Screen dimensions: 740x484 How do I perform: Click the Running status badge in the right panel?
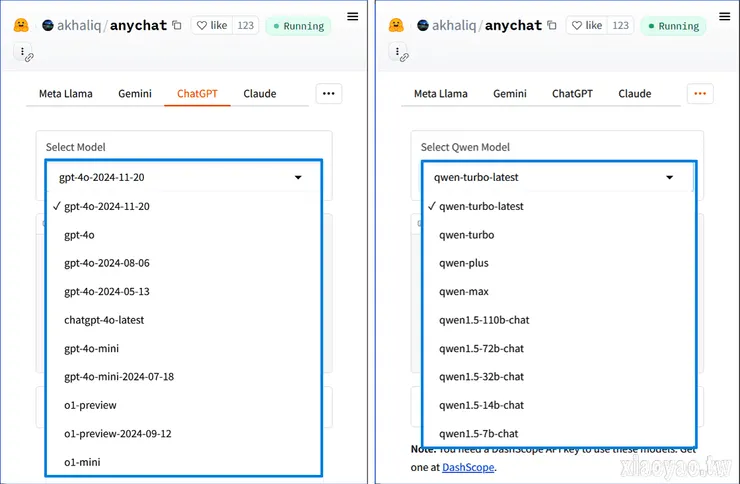(x=673, y=26)
